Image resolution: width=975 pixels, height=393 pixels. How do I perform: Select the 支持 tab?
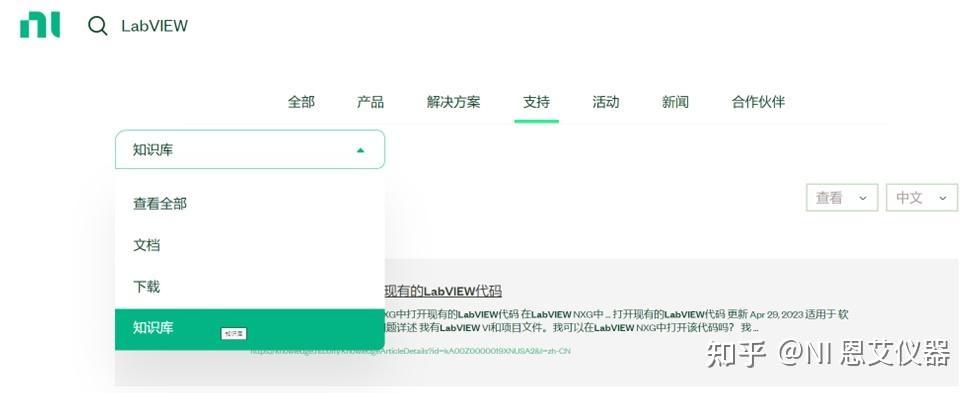536,102
